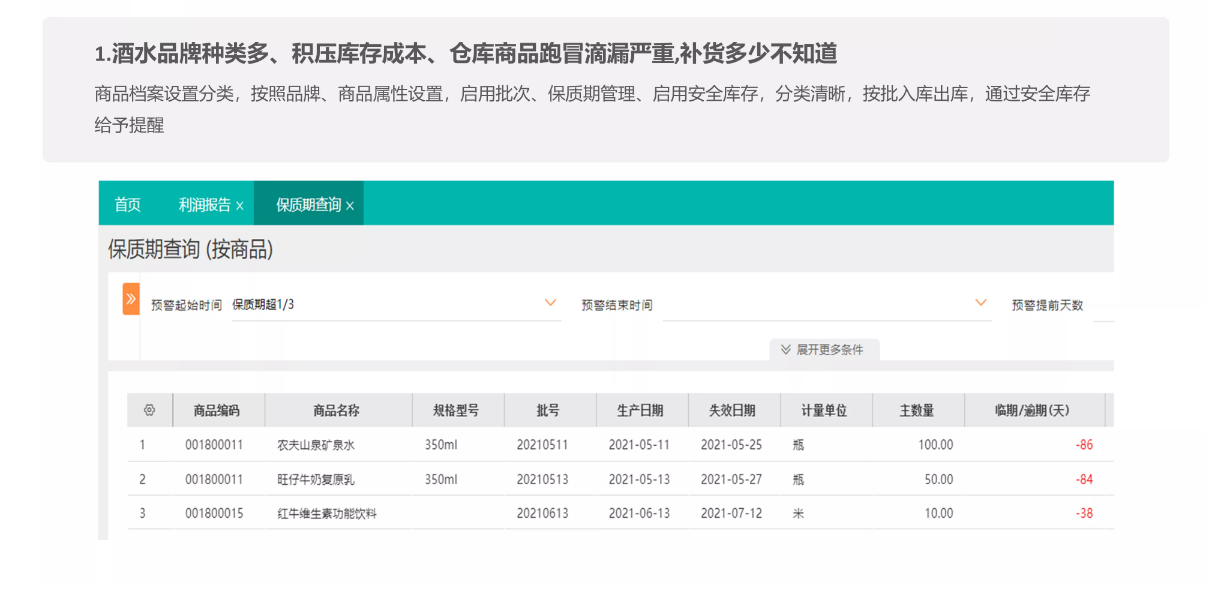Click the 主数量 column header
This screenshot has width=1215, height=591.
point(917,410)
